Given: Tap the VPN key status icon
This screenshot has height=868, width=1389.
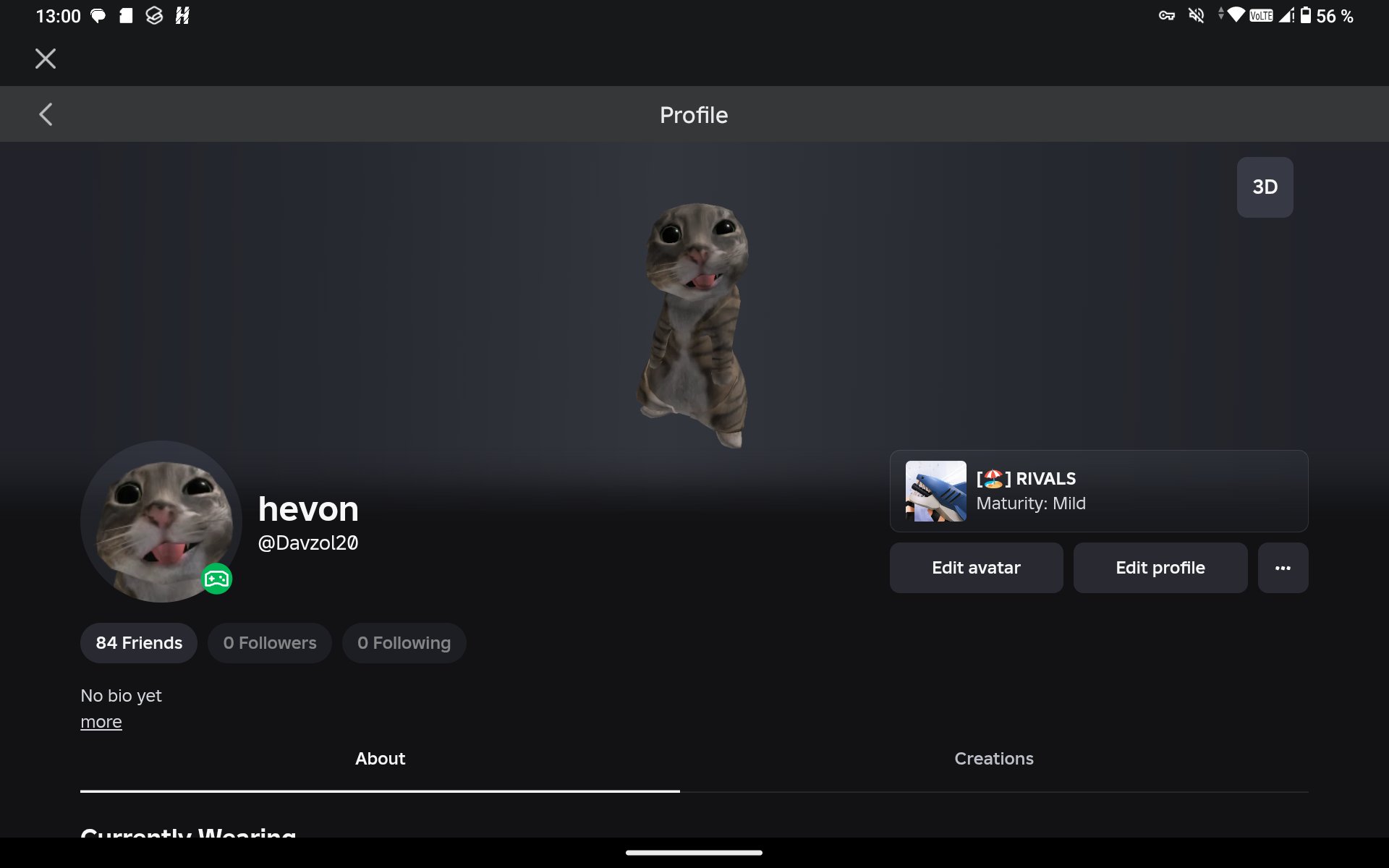Looking at the screenshot, I should (1166, 15).
